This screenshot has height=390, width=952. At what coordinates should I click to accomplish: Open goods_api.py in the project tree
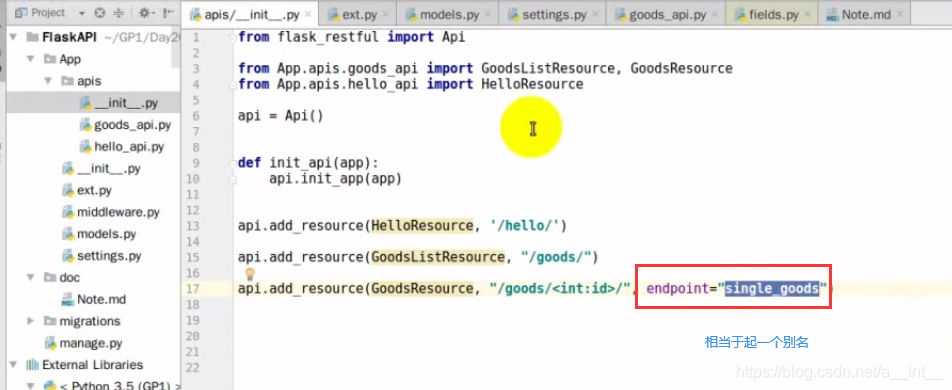tap(132, 125)
